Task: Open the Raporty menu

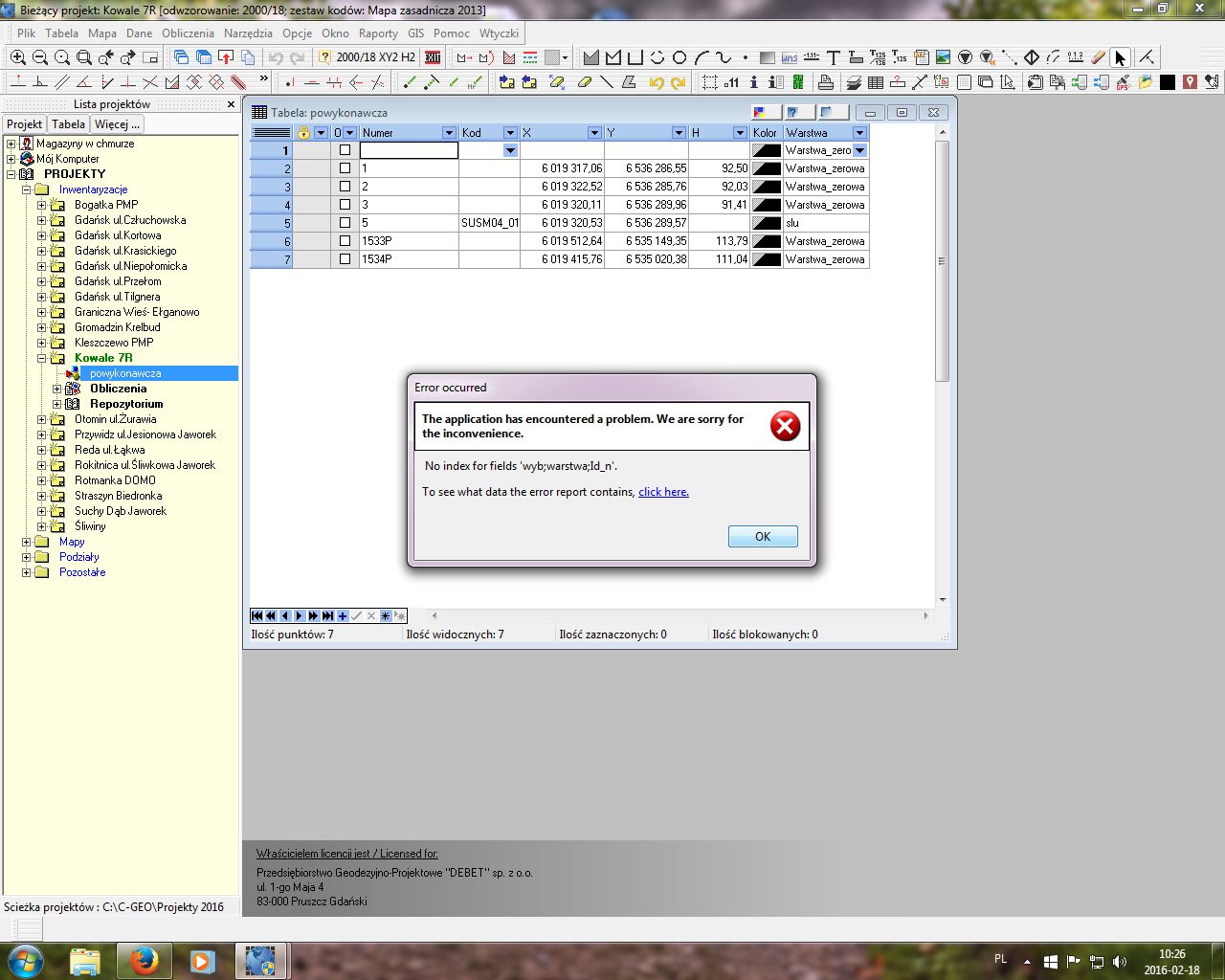Action: pyautogui.click(x=378, y=33)
